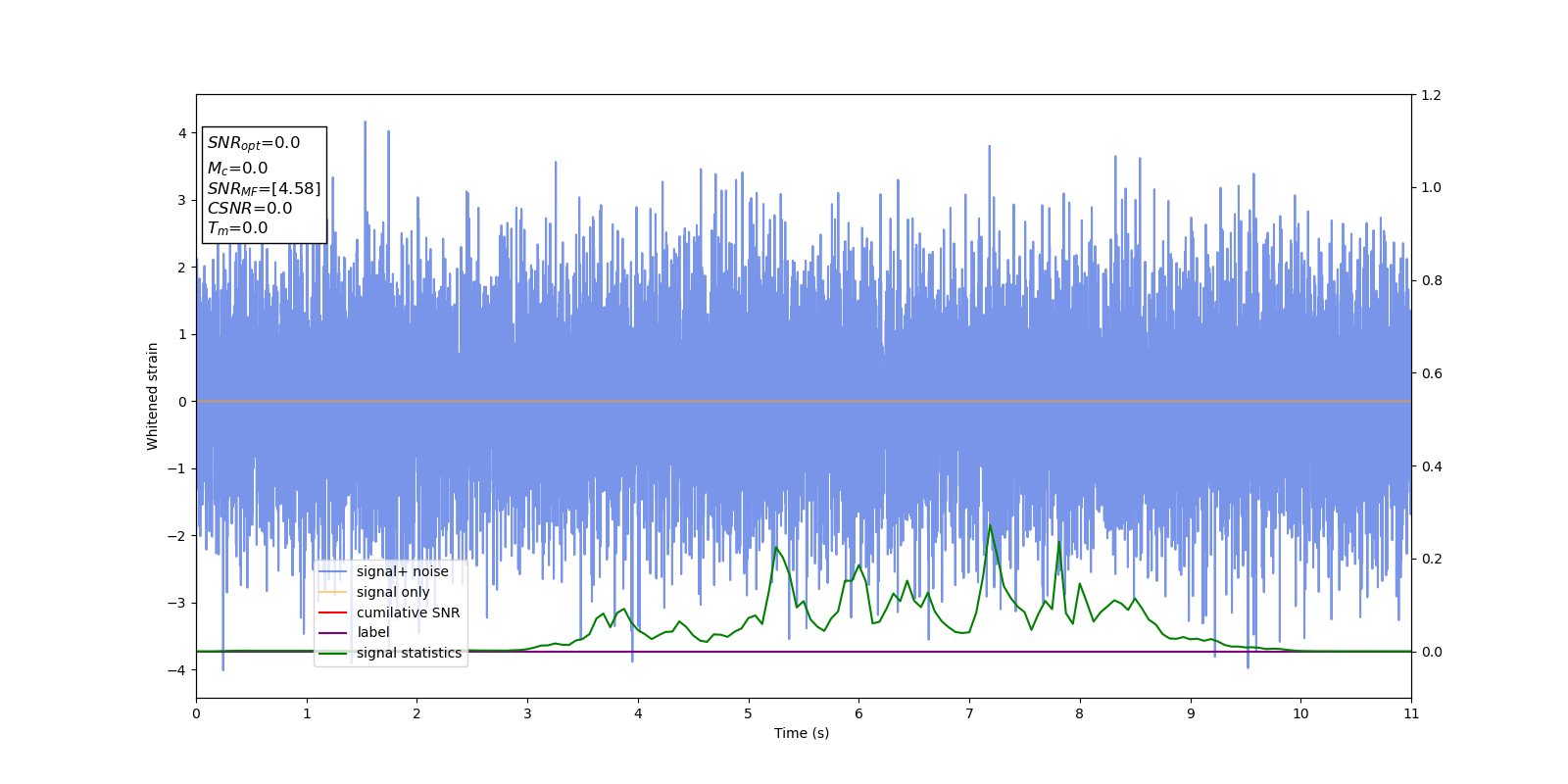1568x784 pixels.
Task: Click the left y-axis tick label −4
Action: (176, 670)
